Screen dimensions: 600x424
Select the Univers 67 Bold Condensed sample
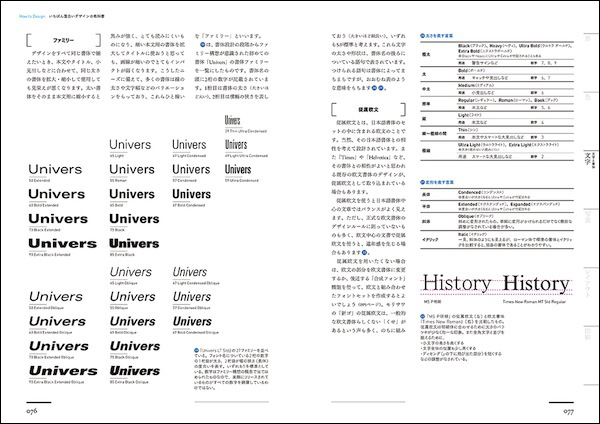tap(194, 192)
